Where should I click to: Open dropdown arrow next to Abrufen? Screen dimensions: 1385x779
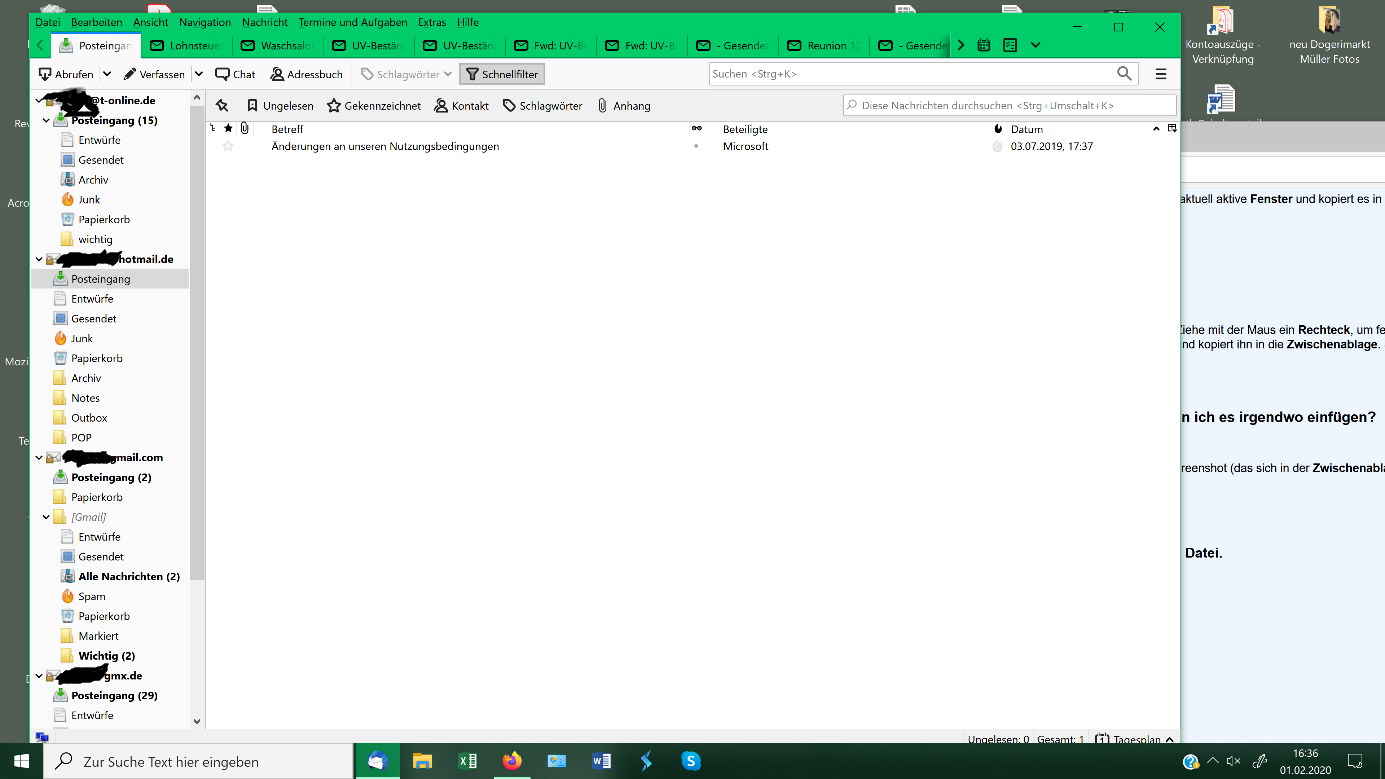[107, 74]
